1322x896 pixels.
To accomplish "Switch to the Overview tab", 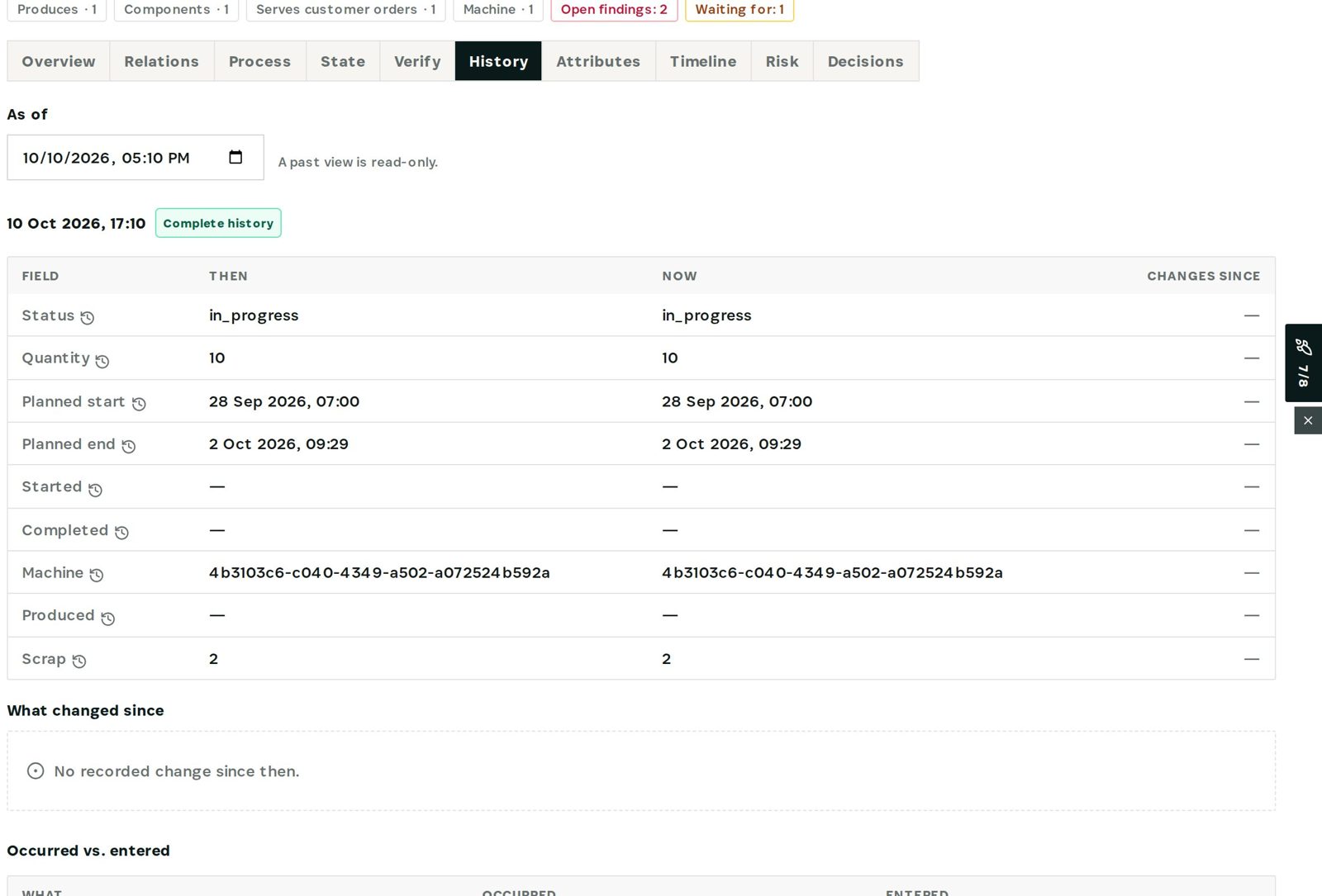I will (x=59, y=61).
